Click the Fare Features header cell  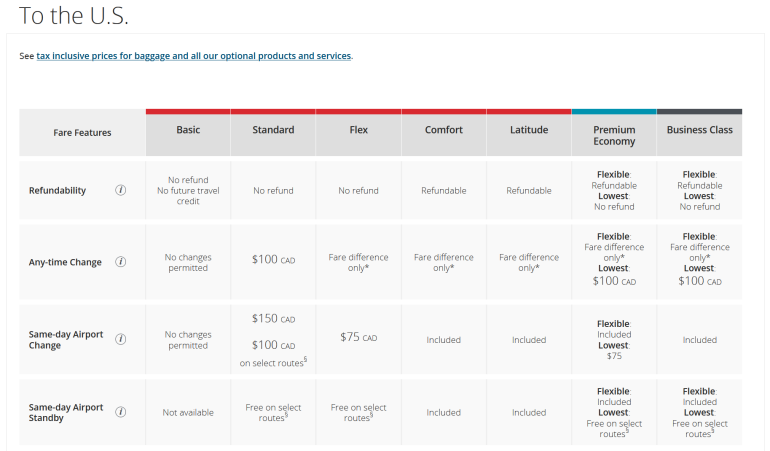[x=82, y=132]
